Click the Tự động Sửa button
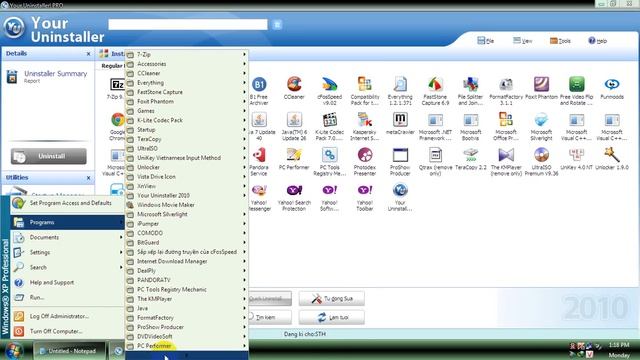Image resolution: width=640 pixels, height=360 pixels. pos(331,298)
